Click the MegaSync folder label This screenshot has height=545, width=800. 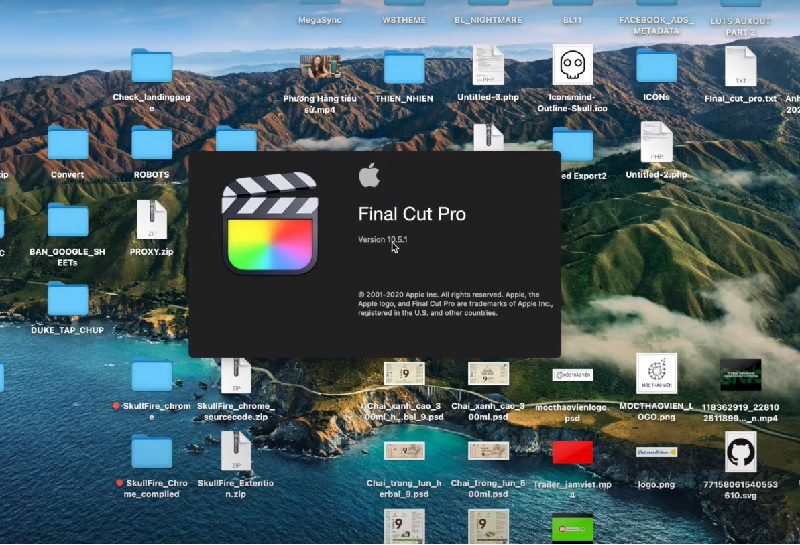tap(320, 20)
